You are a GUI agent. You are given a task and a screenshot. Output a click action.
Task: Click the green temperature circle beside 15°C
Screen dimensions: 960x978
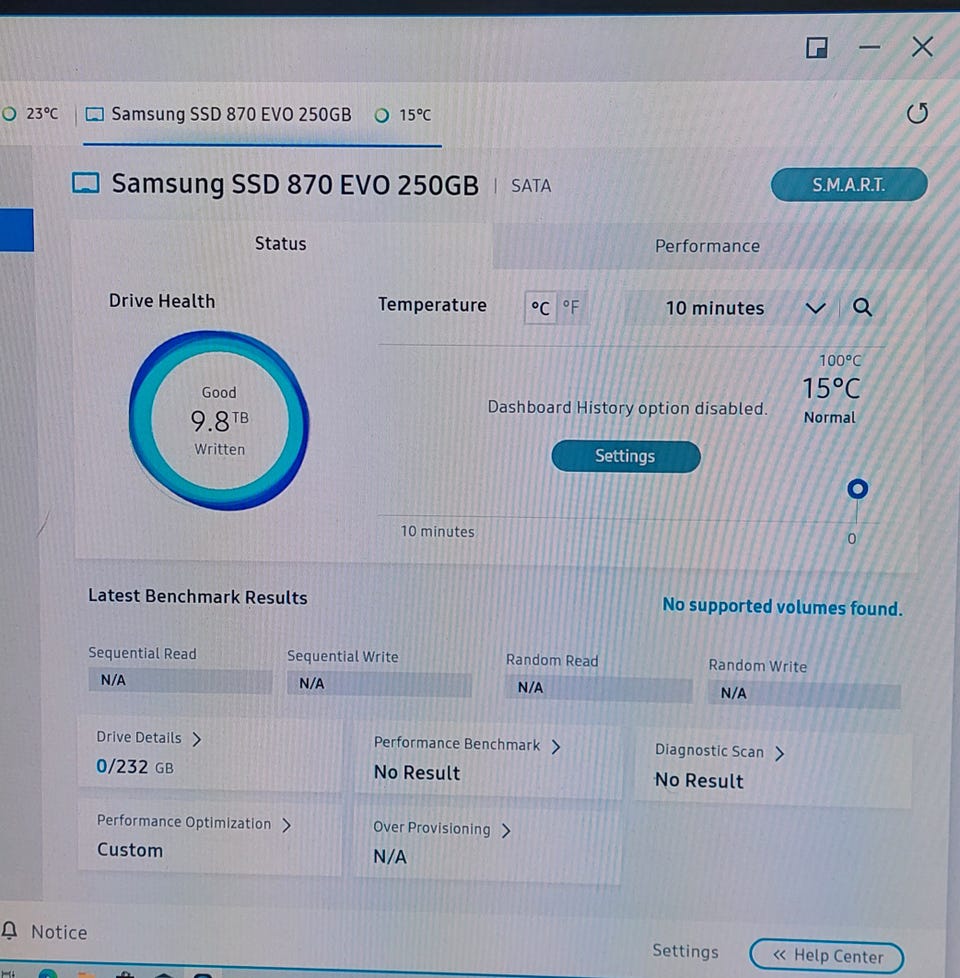point(382,115)
